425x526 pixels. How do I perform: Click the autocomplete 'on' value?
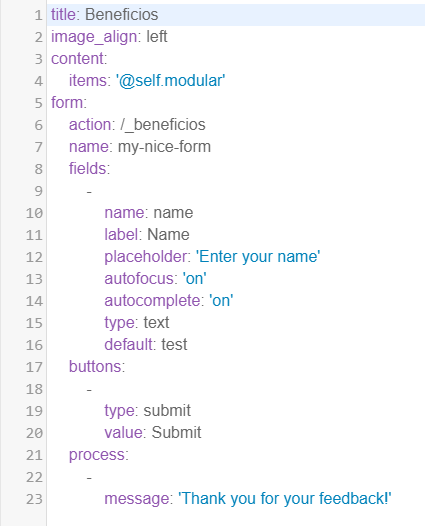[x=221, y=301]
